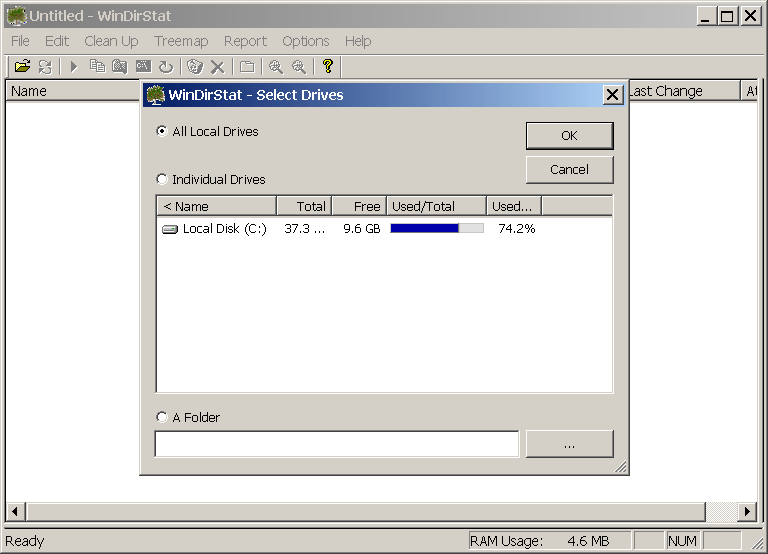Click the Open folder toolbar icon
The width and height of the screenshot is (768, 554).
23,66
